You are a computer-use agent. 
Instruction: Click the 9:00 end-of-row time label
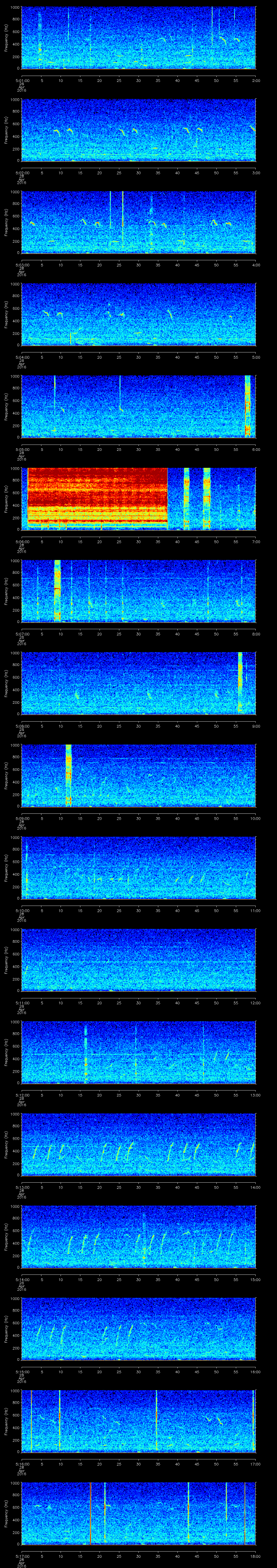pyautogui.click(x=256, y=726)
